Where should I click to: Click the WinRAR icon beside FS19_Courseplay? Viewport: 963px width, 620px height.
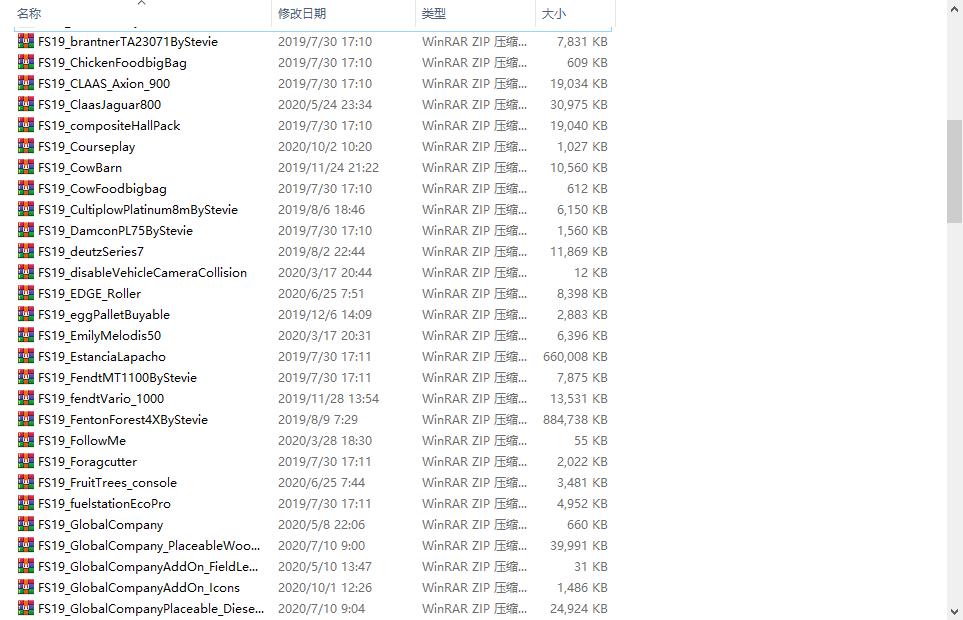pyautogui.click(x=25, y=147)
